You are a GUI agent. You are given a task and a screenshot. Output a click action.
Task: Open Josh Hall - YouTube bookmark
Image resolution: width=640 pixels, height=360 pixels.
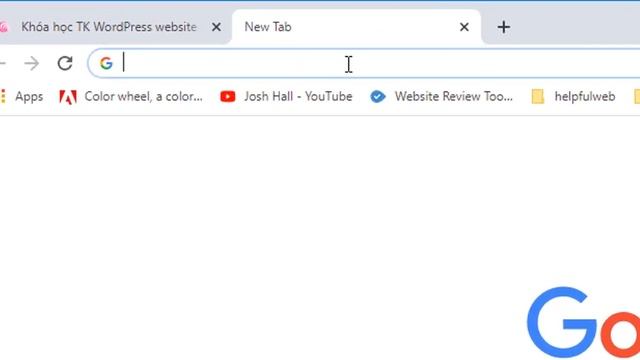click(286, 97)
